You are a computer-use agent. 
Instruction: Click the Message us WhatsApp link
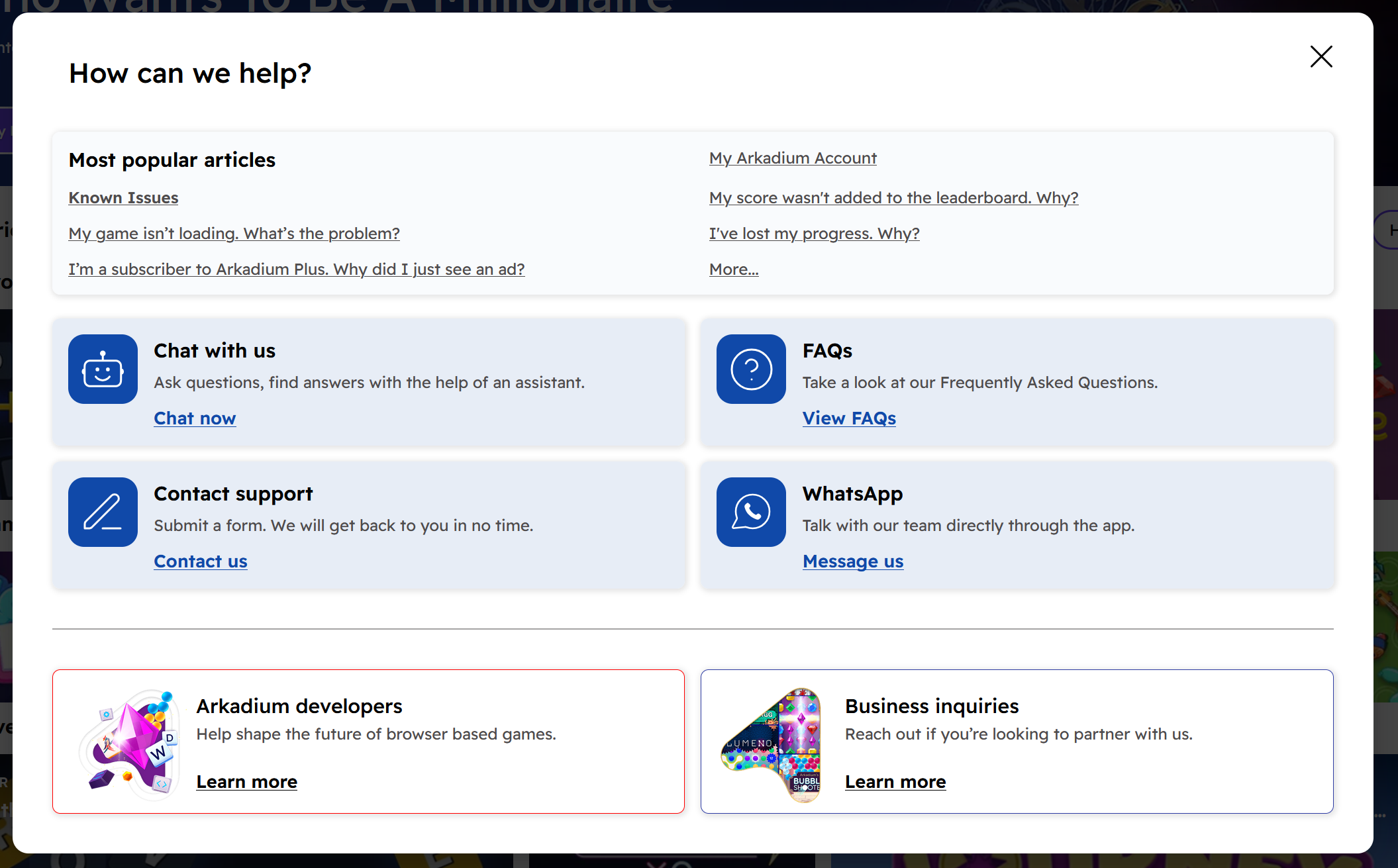pyautogui.click(x=853, y=561)
